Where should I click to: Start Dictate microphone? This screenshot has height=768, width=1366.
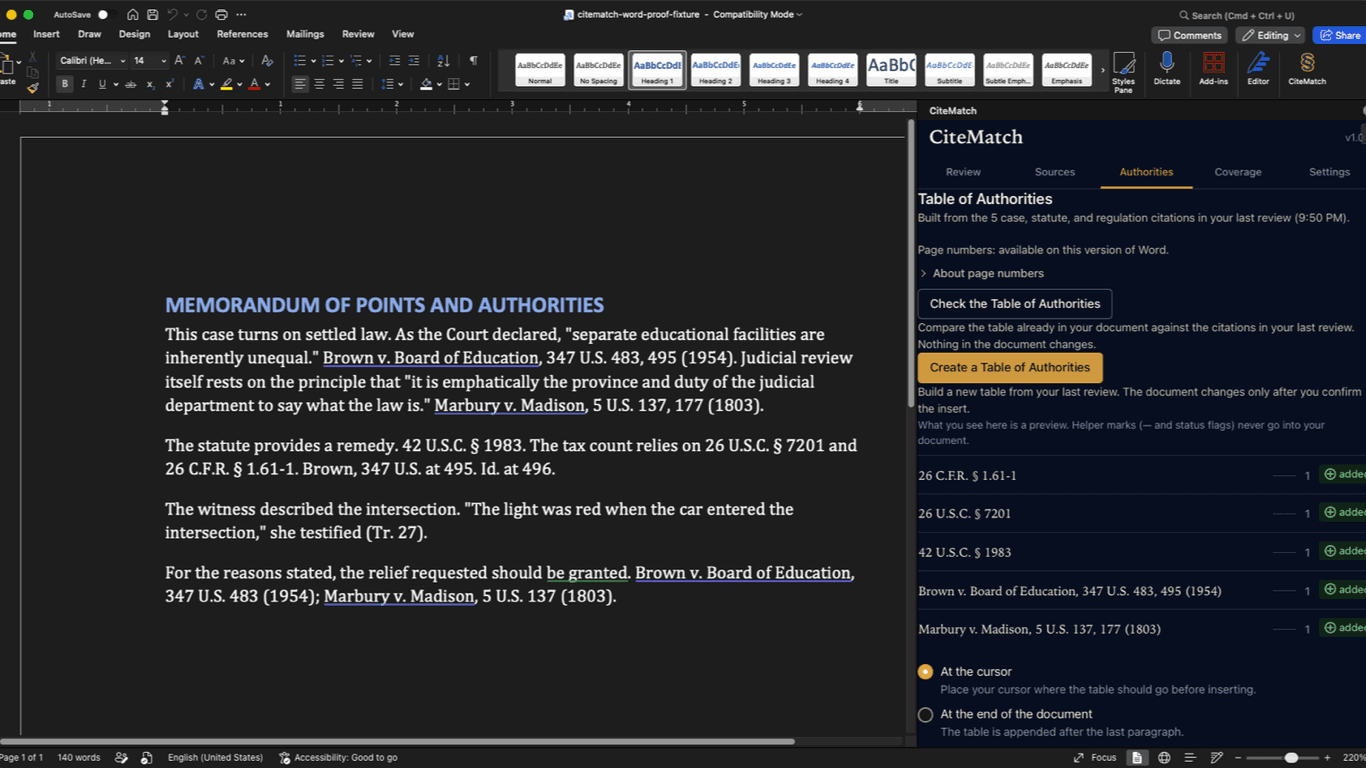[x=1167, y=69]
